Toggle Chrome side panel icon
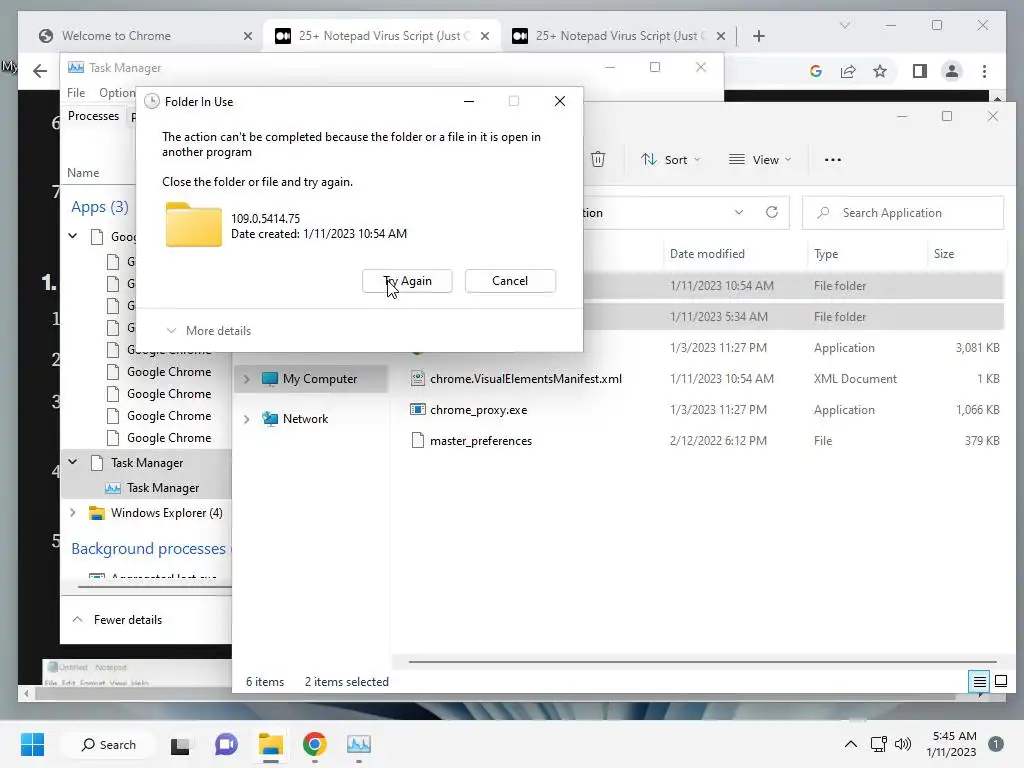Screen dimensions: 1024x768 [920, 71]
